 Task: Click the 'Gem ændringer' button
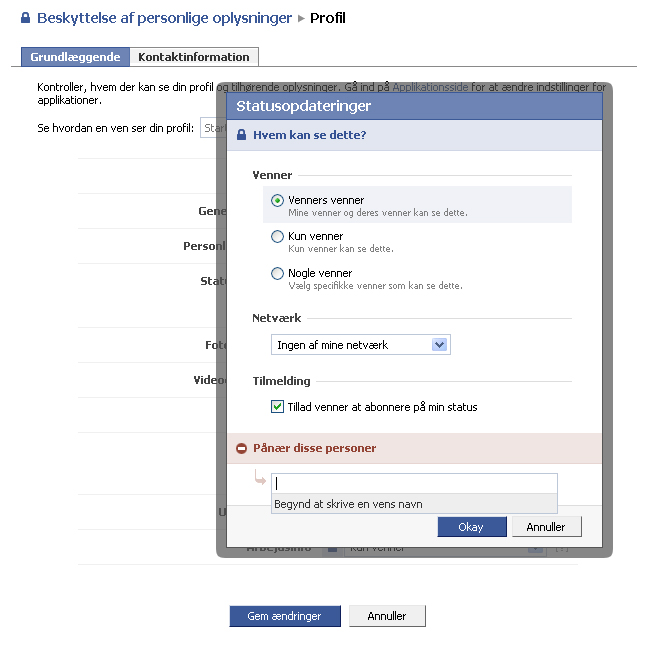point(285,616)
